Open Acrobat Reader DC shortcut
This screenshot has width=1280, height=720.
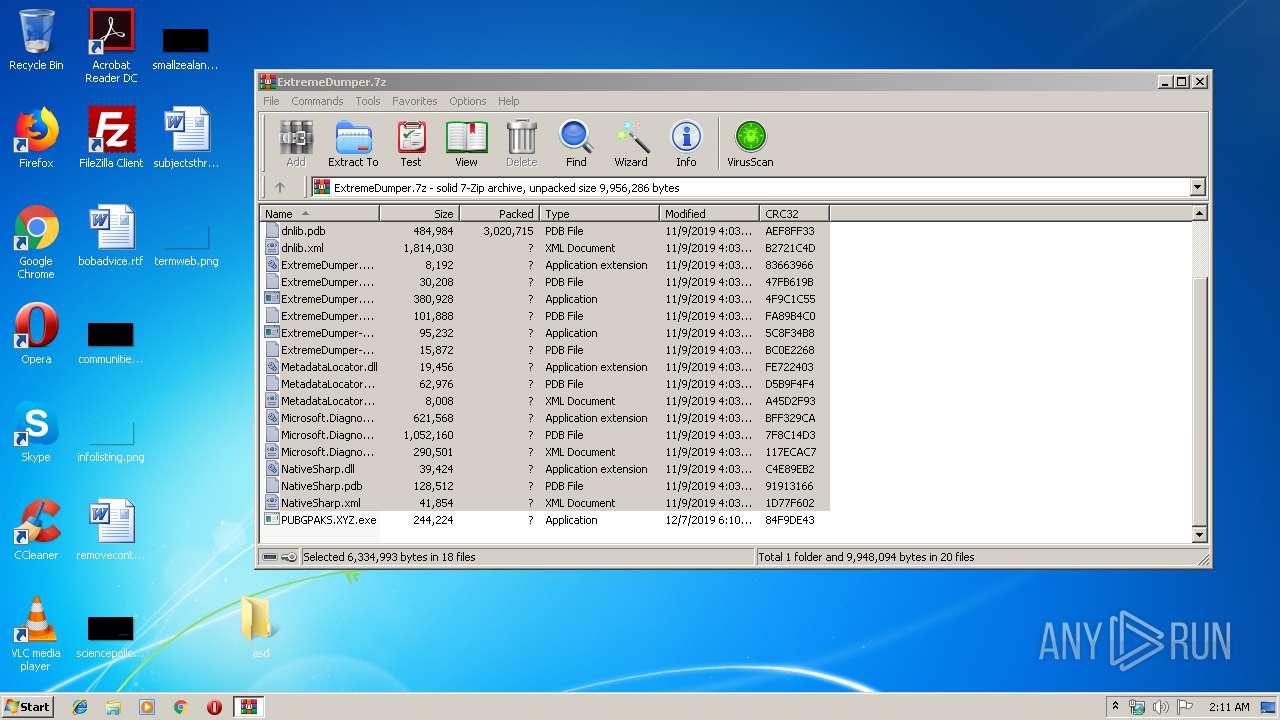111,46
